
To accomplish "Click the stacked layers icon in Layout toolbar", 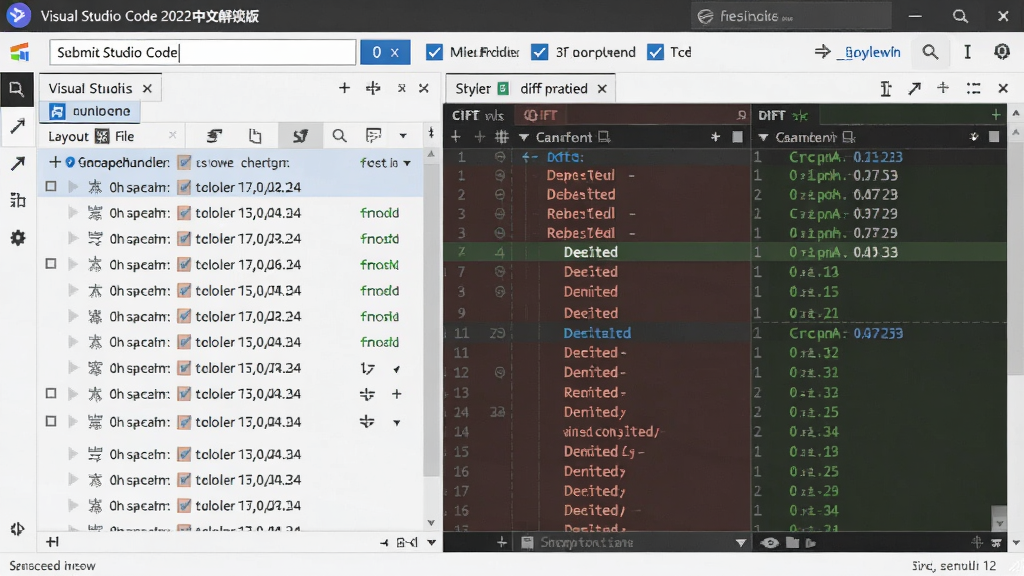I will [214, 136].
